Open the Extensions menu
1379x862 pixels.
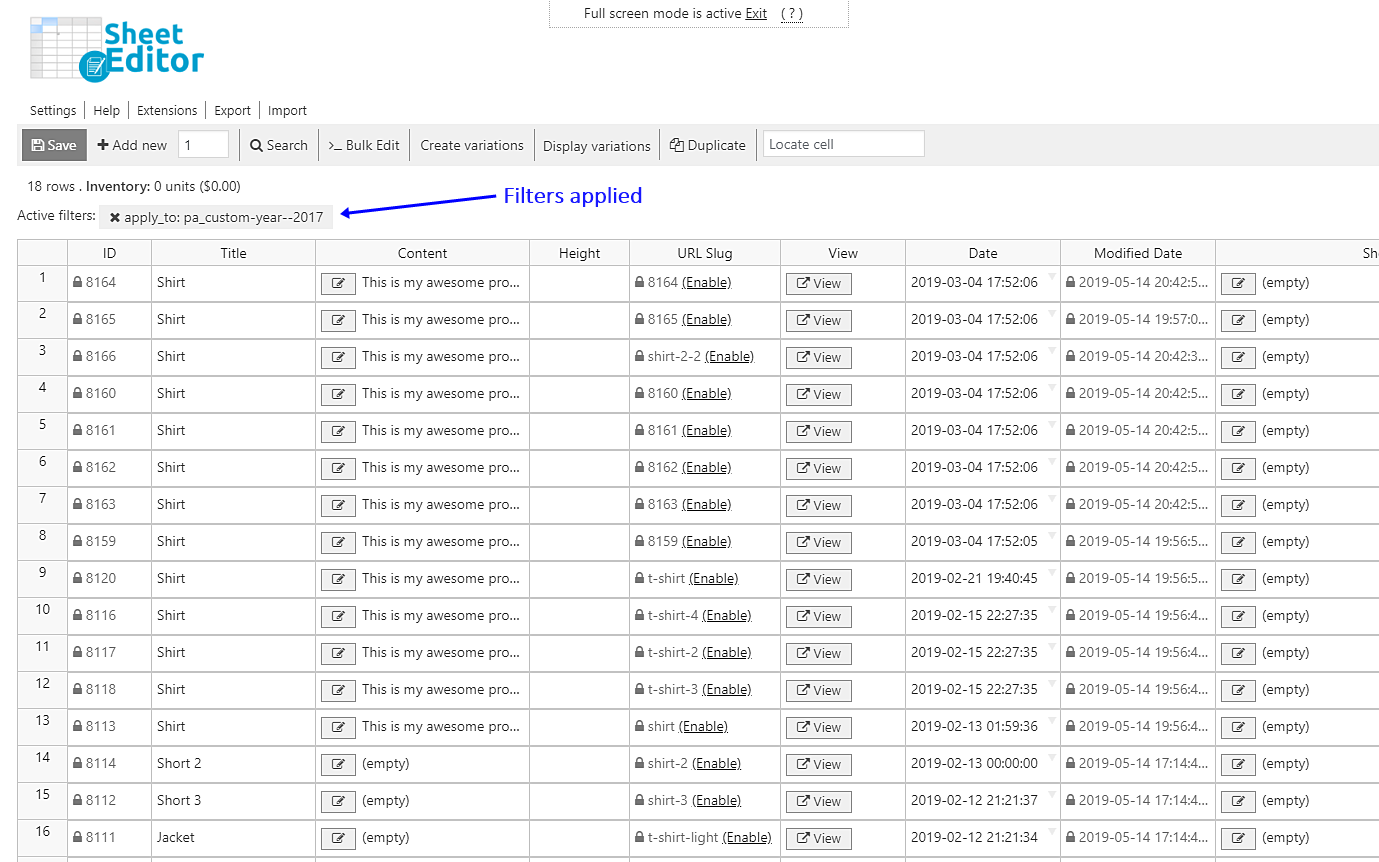[x=167, y=111]
